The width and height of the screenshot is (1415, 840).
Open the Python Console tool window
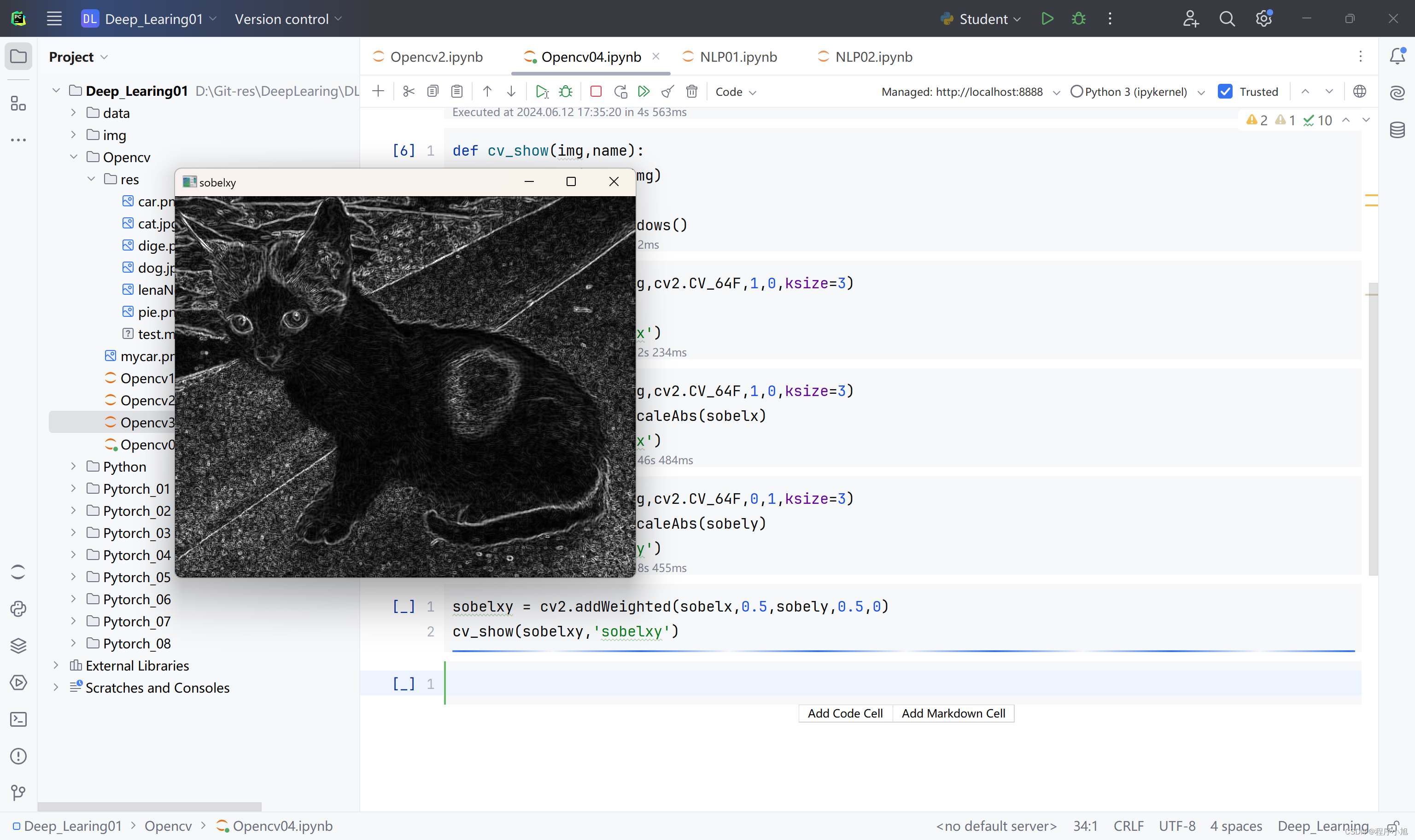(x=18, y=608)
